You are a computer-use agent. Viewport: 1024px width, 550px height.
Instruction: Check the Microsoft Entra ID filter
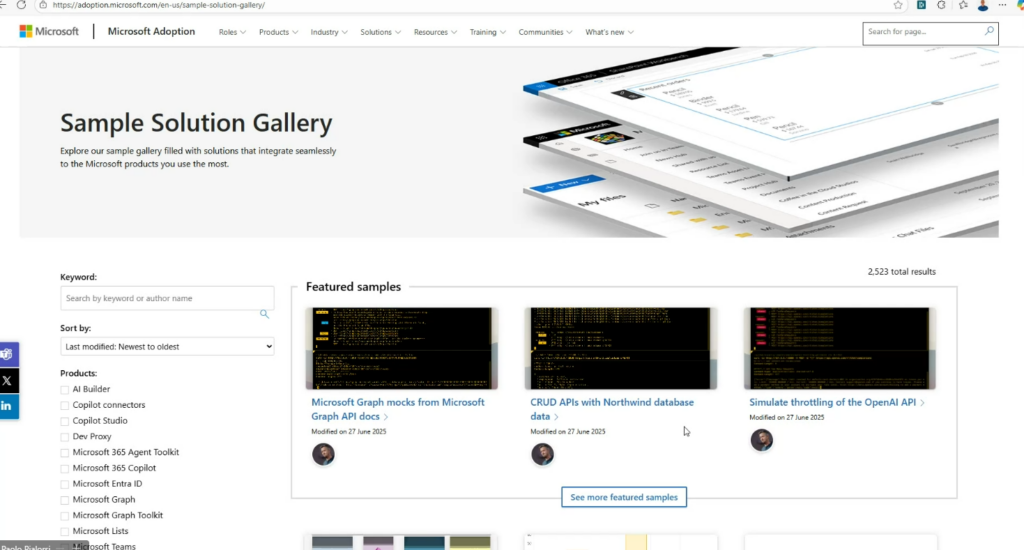[x=65, y=485]
